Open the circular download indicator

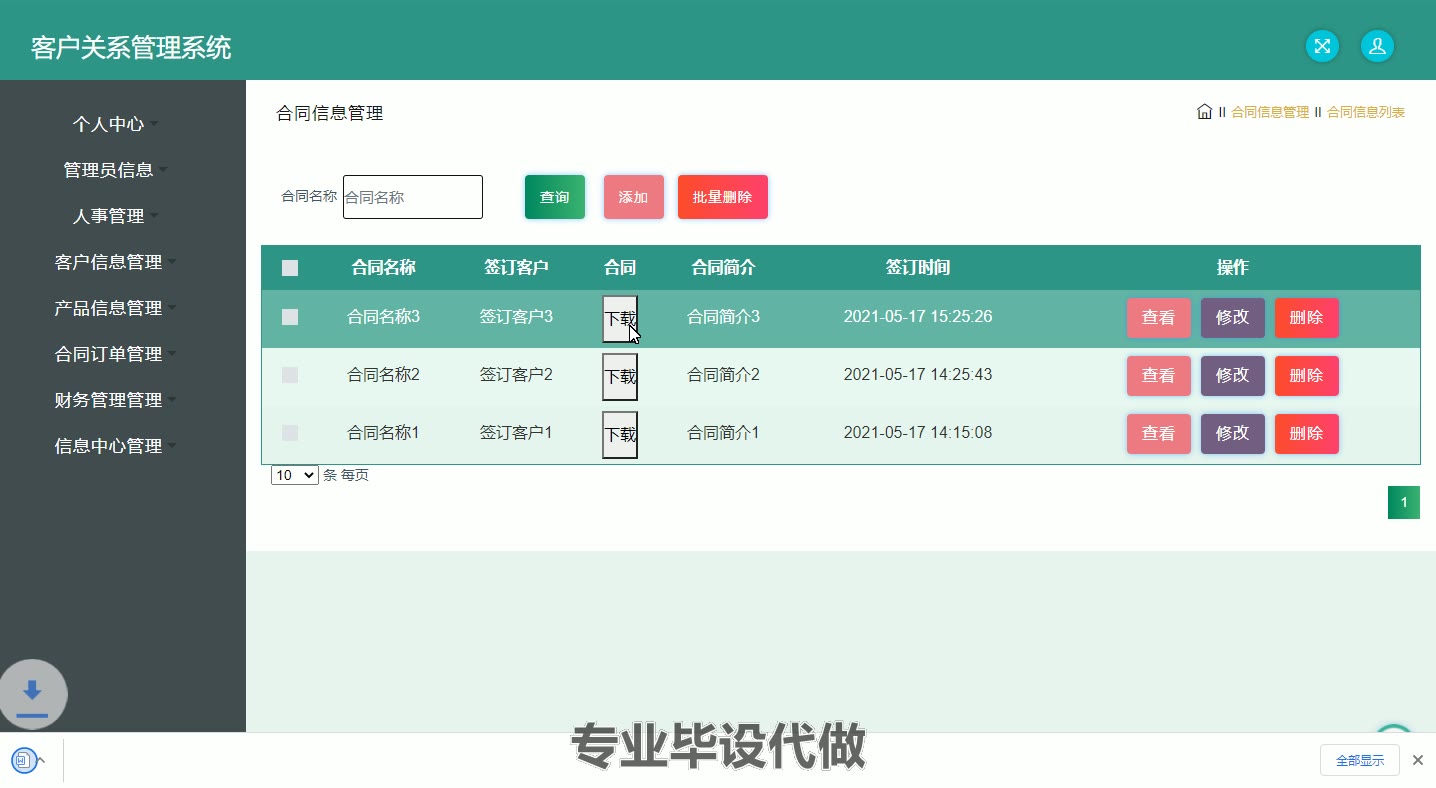tap(32, 694)
